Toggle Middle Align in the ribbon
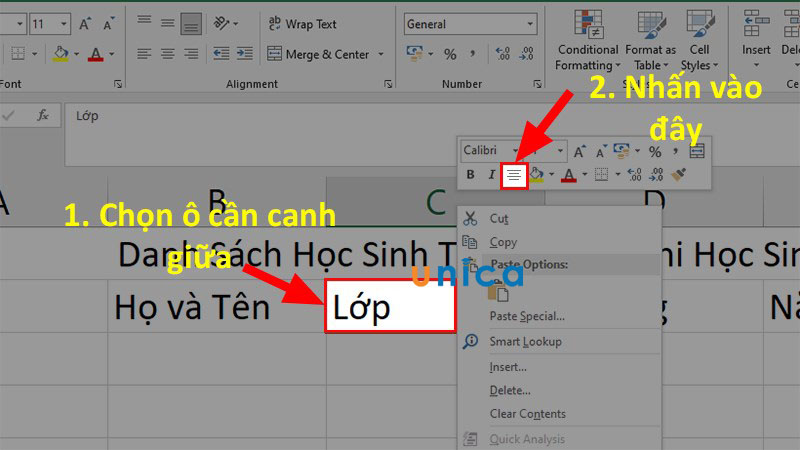800x450 pixels. tap(168, 23)
